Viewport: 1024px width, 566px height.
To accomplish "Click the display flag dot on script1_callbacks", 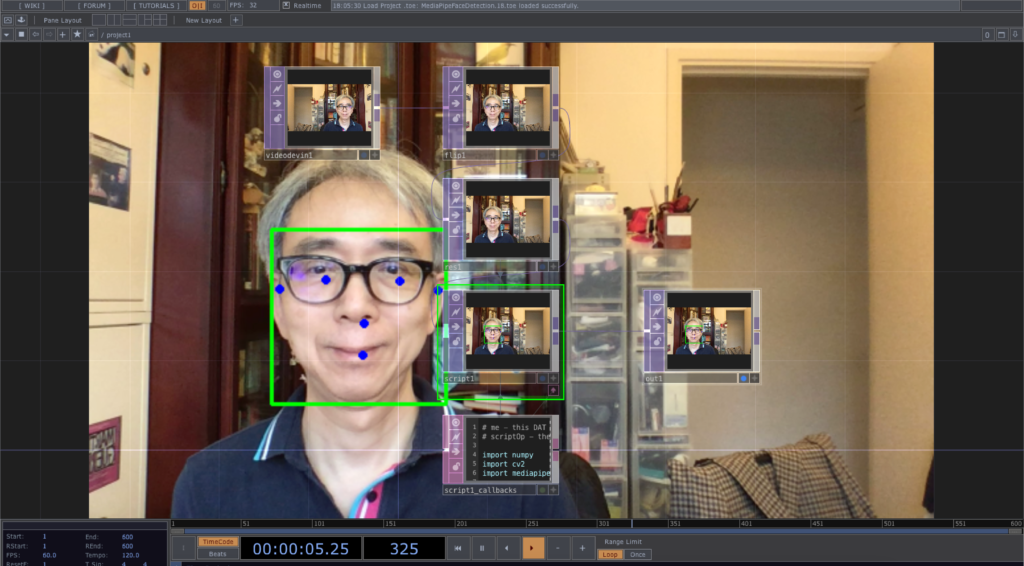I will pos(542,490).
